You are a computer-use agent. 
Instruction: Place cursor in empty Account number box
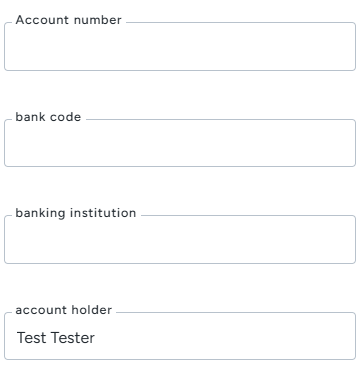point(180,48)
